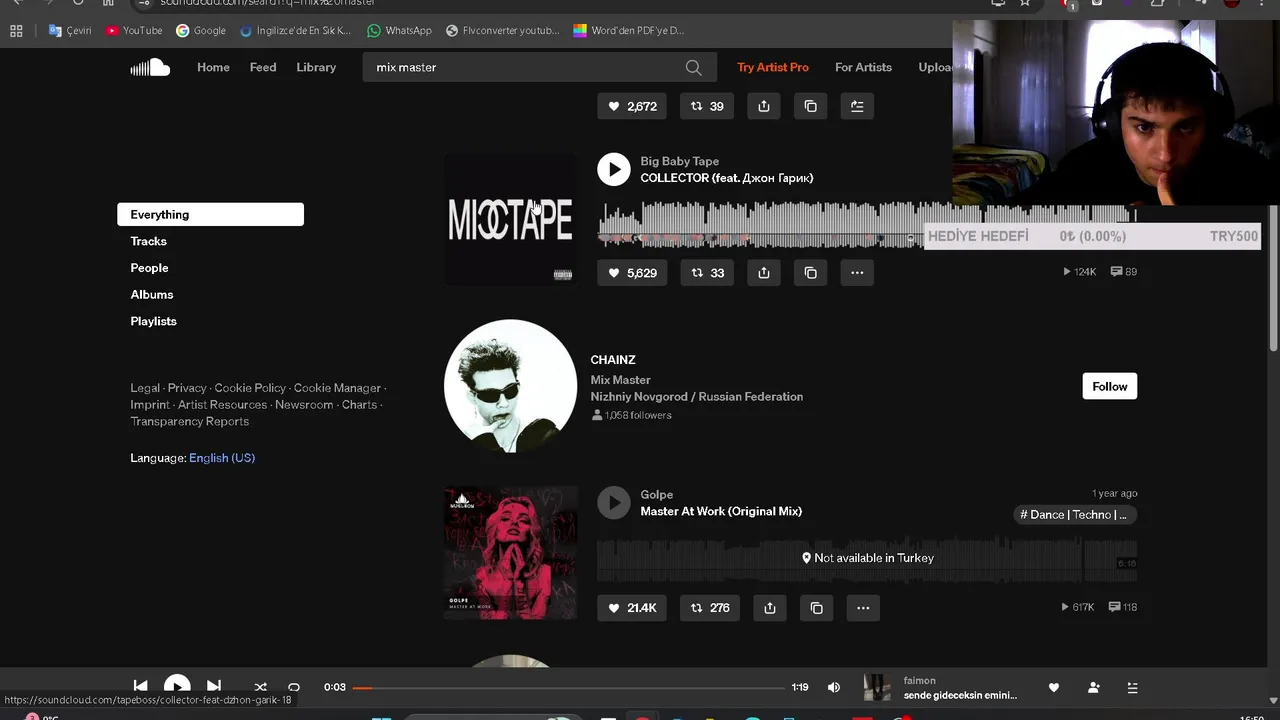This screenshot has height=720, width=1280.
Task: Repost COLLECTOR track showing 33 reposts
Action: click(707, 273)
